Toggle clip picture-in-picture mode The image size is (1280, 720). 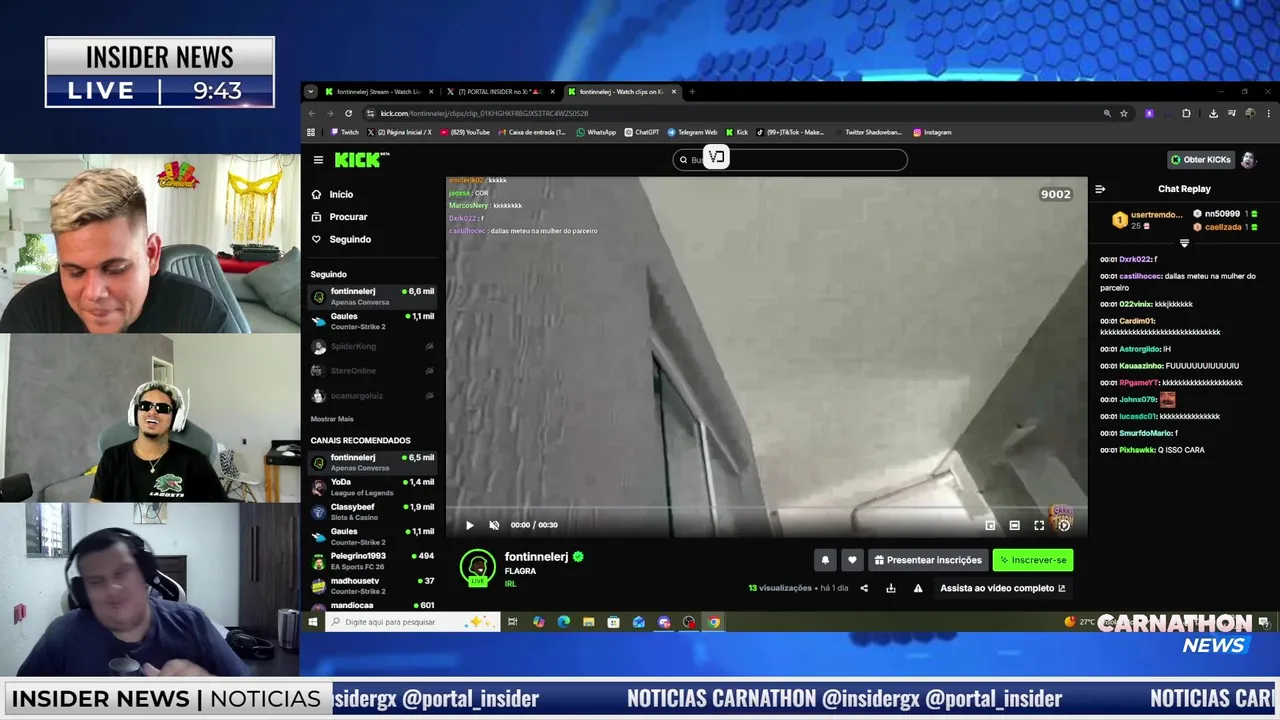tap(990, 525)
